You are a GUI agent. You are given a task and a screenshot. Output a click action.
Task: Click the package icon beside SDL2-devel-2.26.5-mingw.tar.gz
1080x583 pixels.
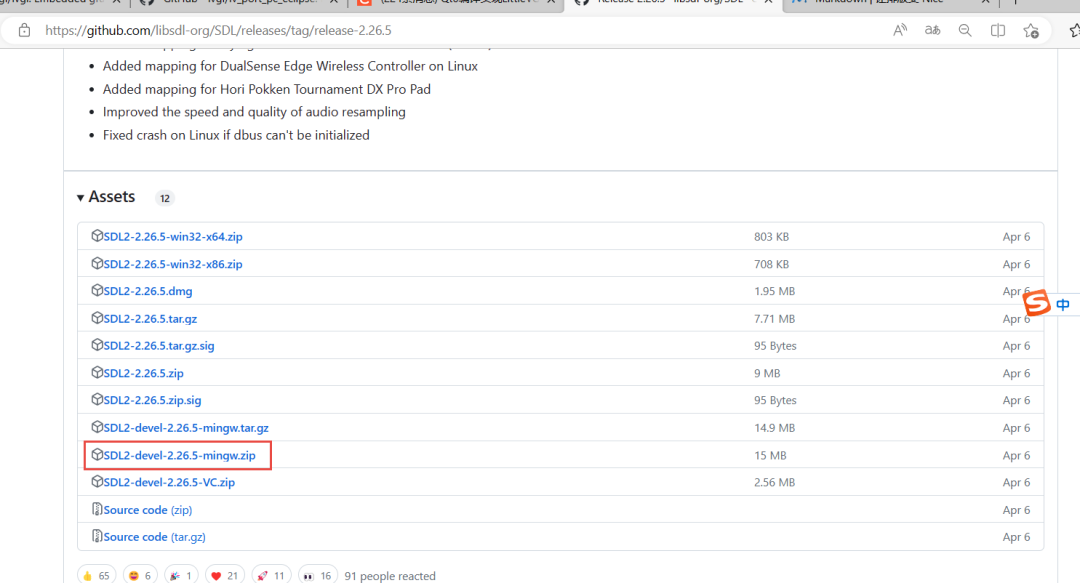coord(97,427)
